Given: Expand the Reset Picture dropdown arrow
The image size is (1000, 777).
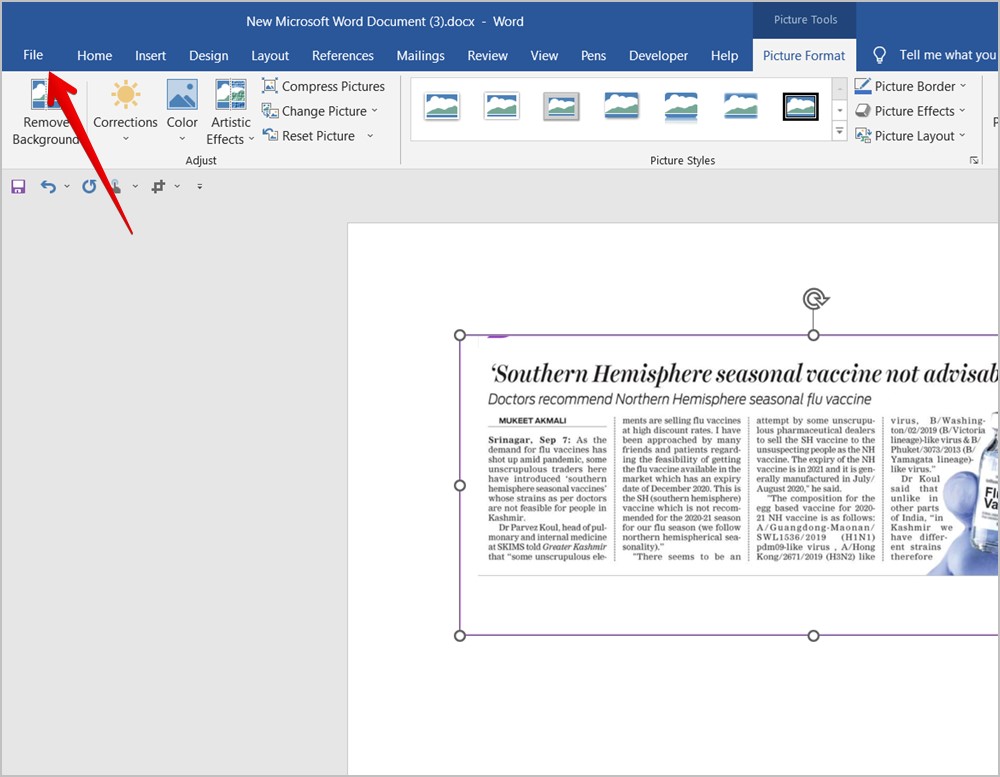Looking at the screenshot, I should coord(370,136).
